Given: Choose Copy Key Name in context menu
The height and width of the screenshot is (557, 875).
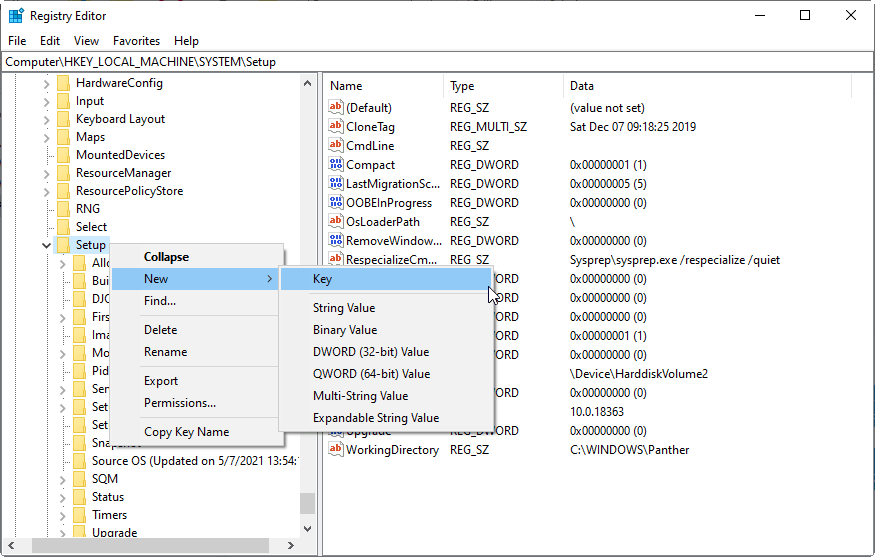Looking at the screenshot, I should [198, 432].
